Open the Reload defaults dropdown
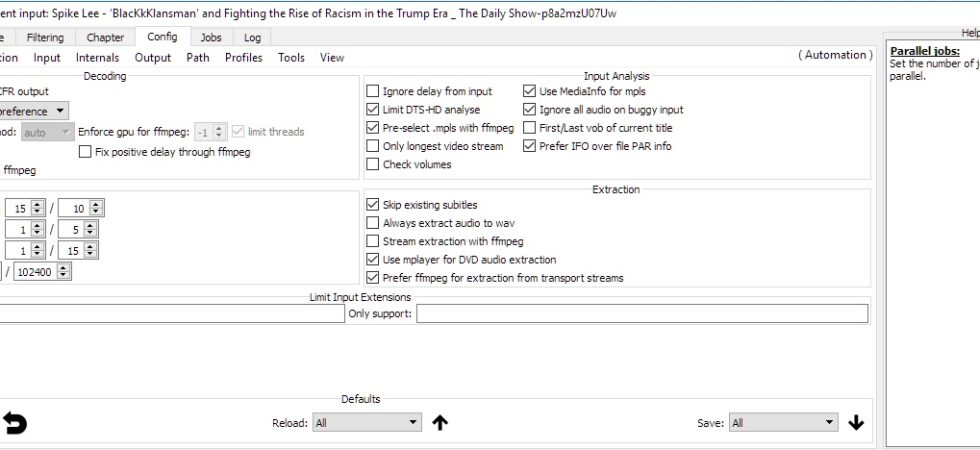The width and height of the screenshot is (980, 450). [367, 423]
